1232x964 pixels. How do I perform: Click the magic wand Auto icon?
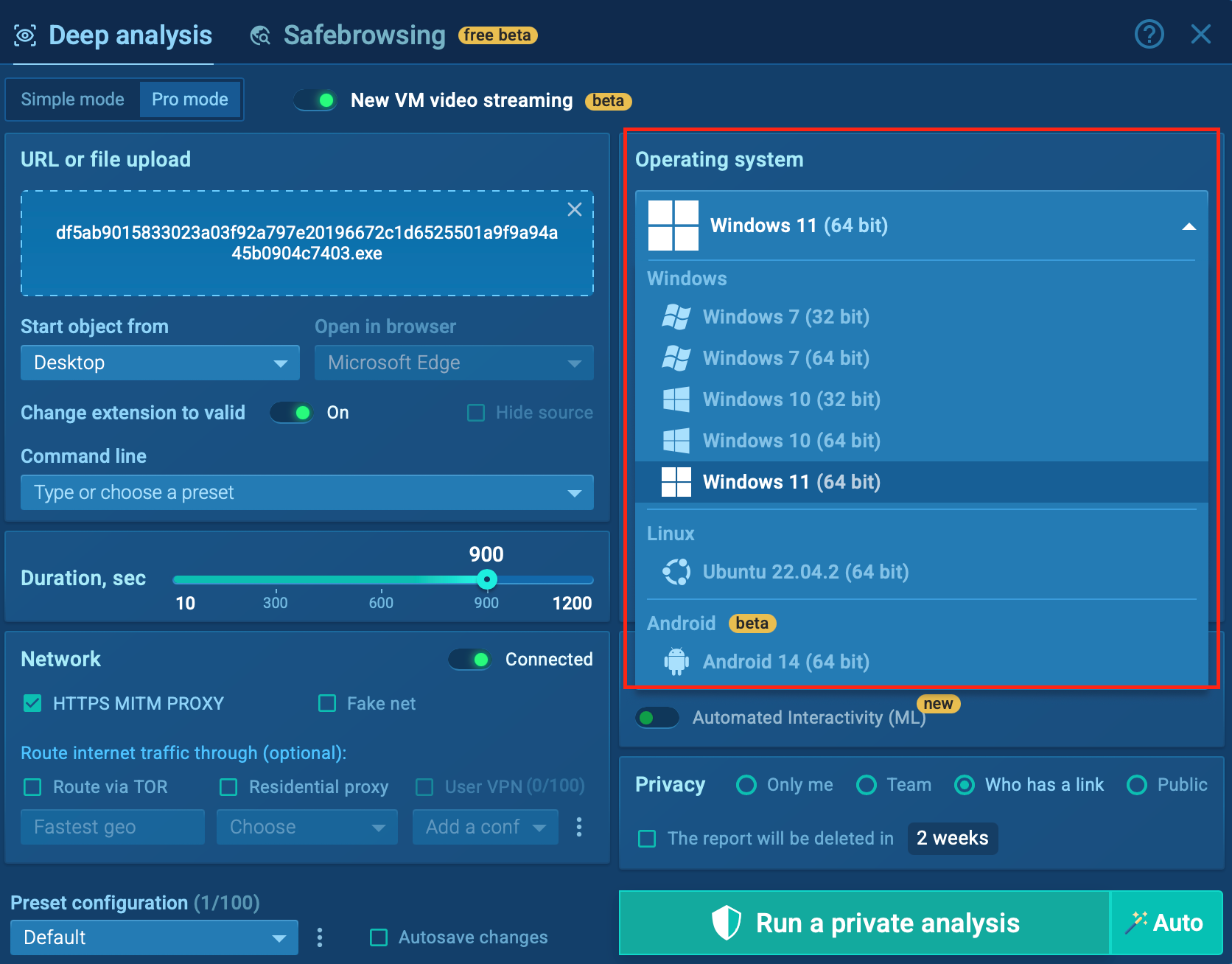[x=1136, y=923]
